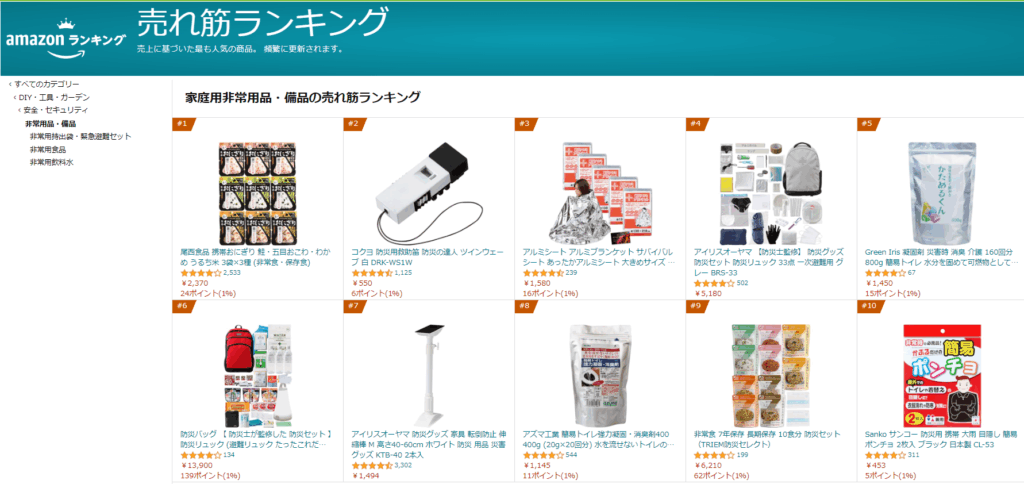Collapse to 安全・セキュリティ category
The height and width of the screenshot is (484, 1024).
pos(56,110)
